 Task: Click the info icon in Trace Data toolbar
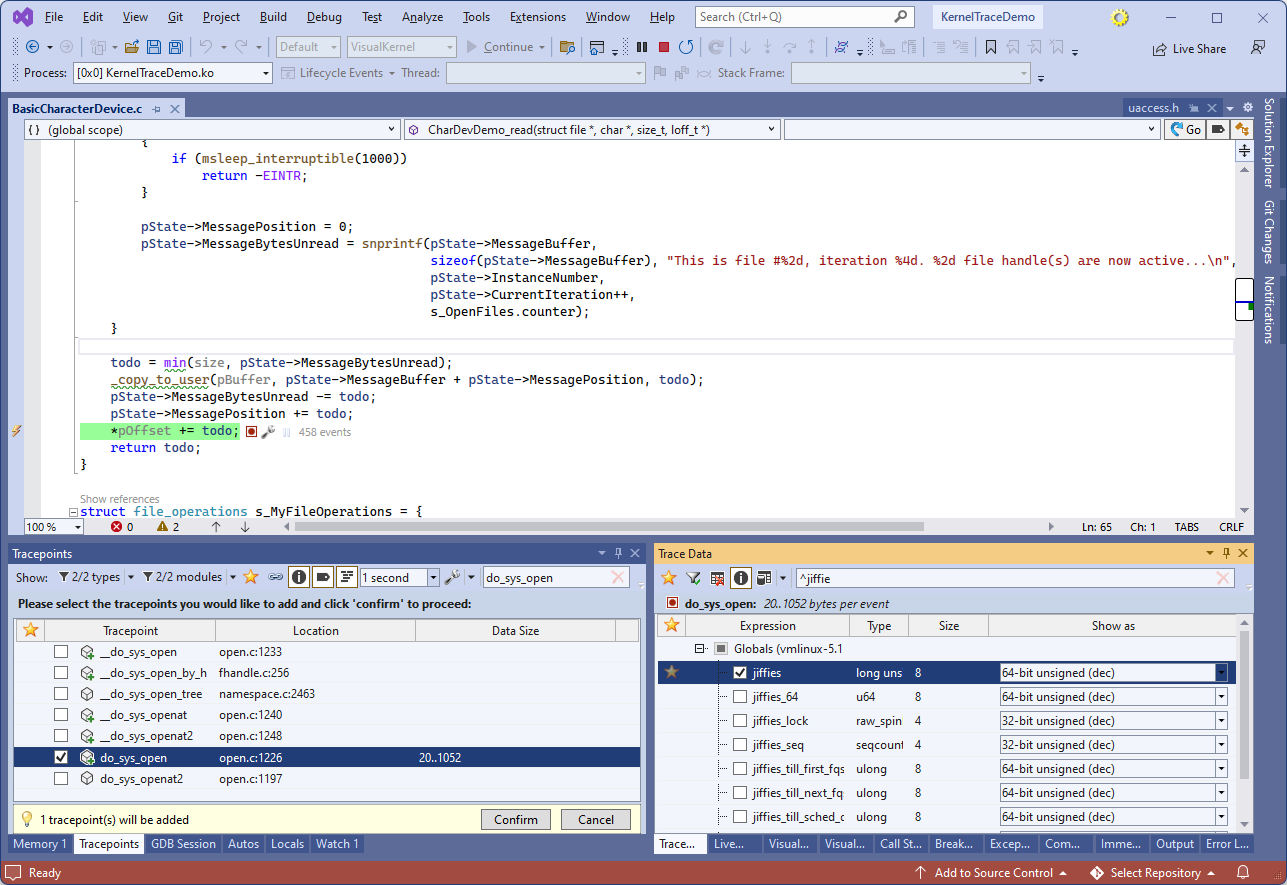[740, 578]
